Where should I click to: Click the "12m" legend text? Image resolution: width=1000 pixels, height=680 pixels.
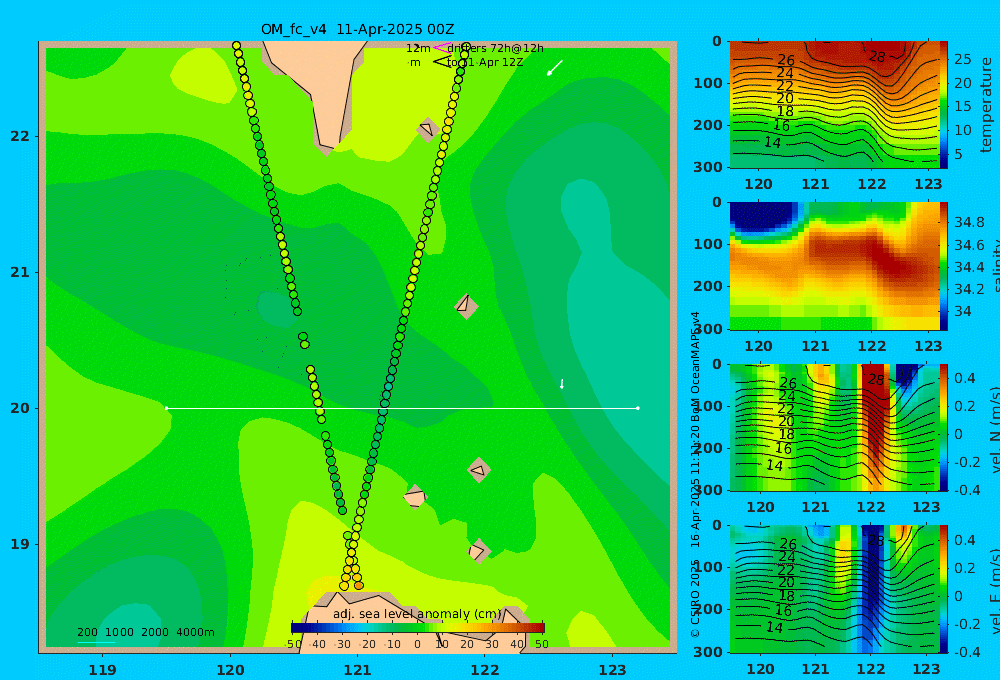click(x=418, y=48)
